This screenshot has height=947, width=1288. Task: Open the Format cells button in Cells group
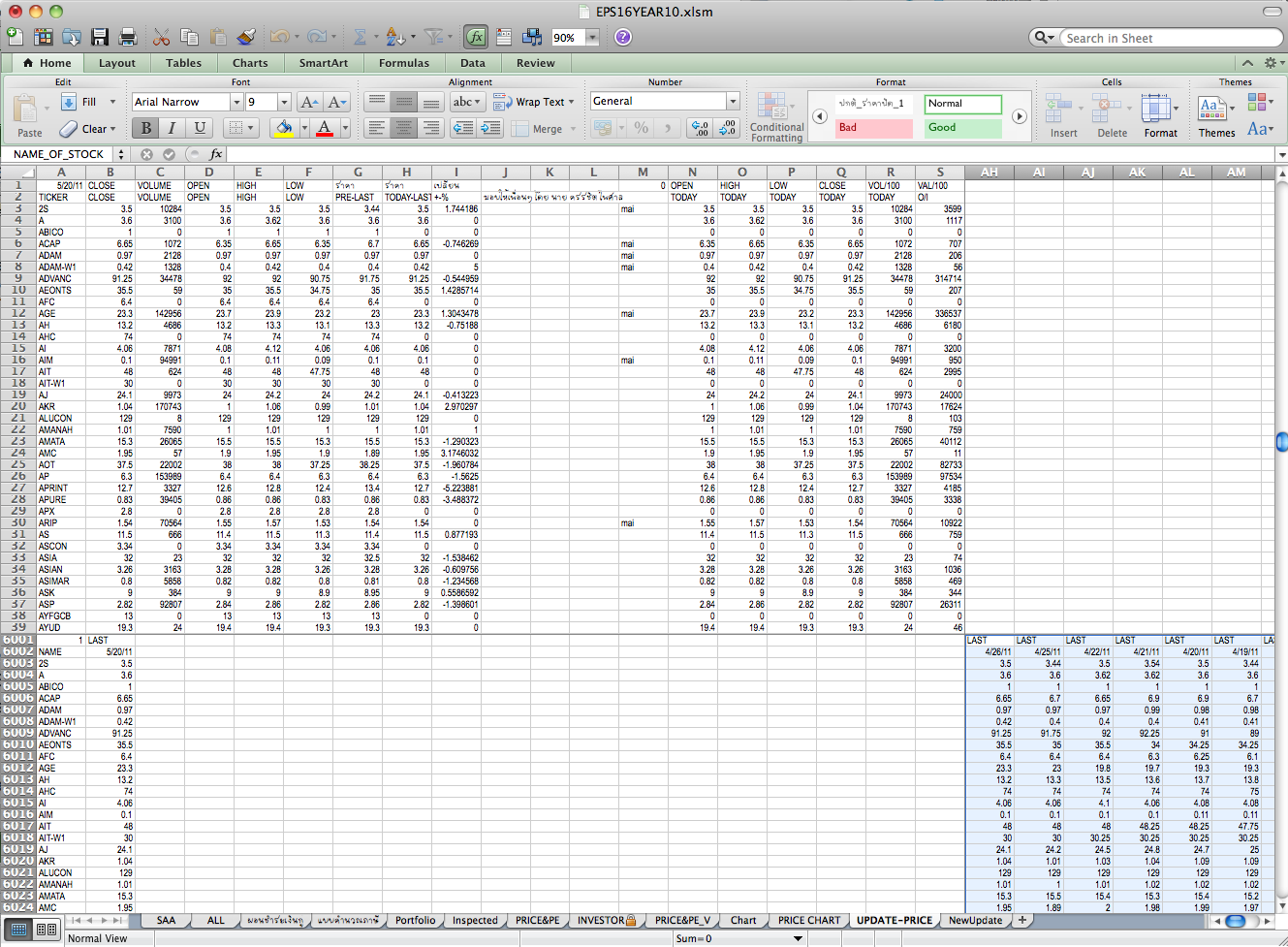click(x=1160, y=116)
